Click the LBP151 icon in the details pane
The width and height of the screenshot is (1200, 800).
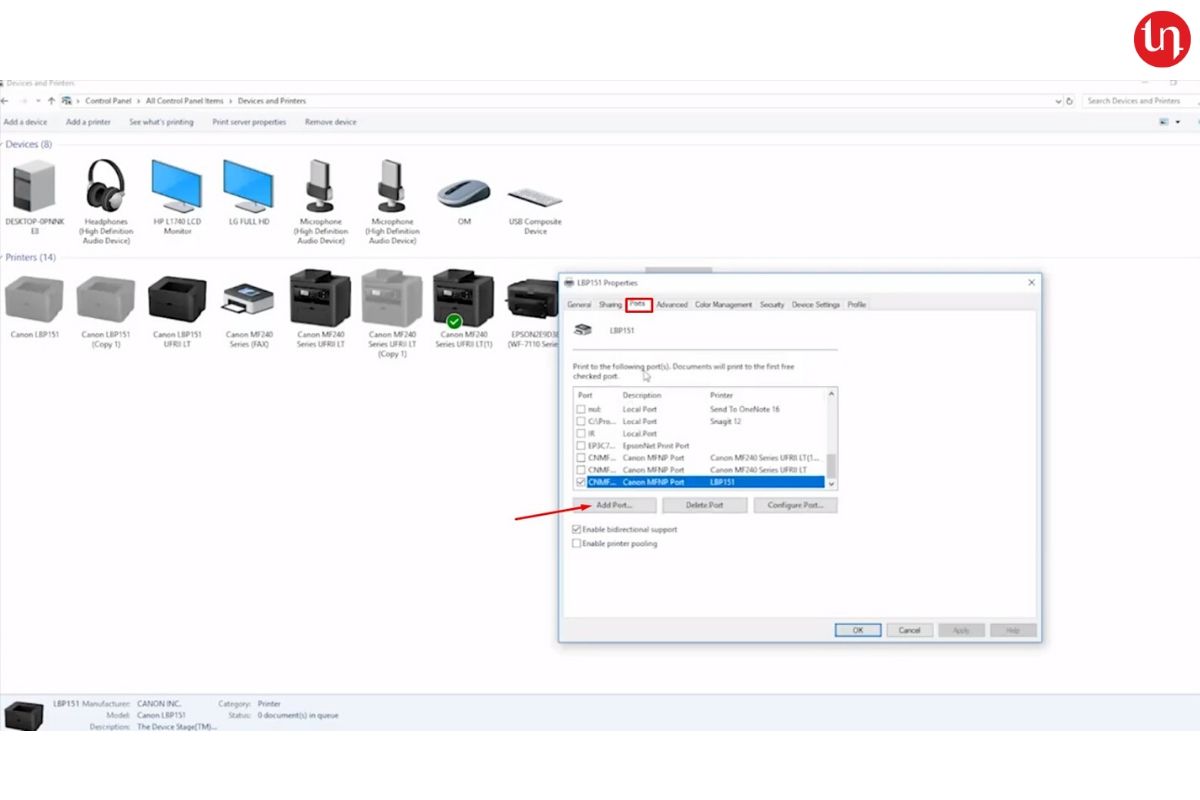coord(24,714)
